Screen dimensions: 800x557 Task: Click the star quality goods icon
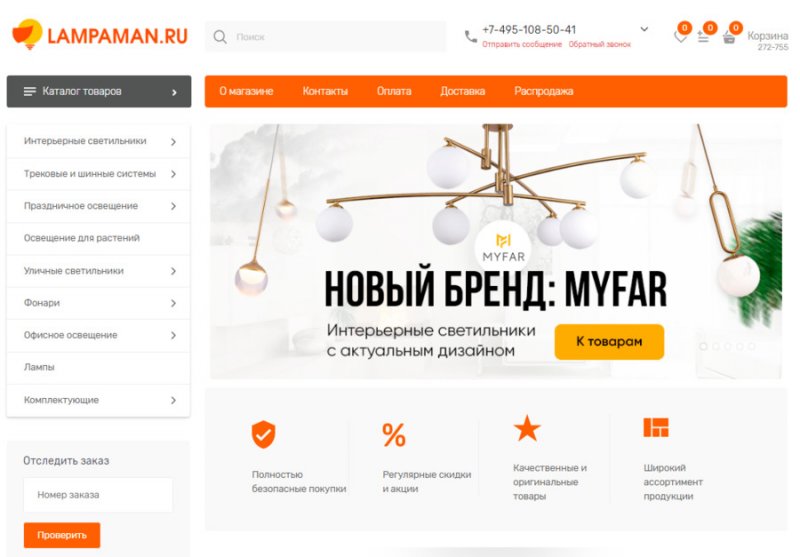click(x=527, y=428)
